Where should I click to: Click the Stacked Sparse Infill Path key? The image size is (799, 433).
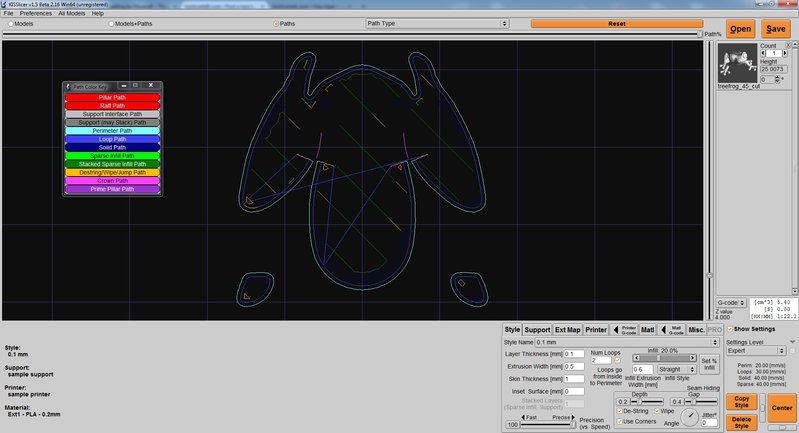pos(112,164)
